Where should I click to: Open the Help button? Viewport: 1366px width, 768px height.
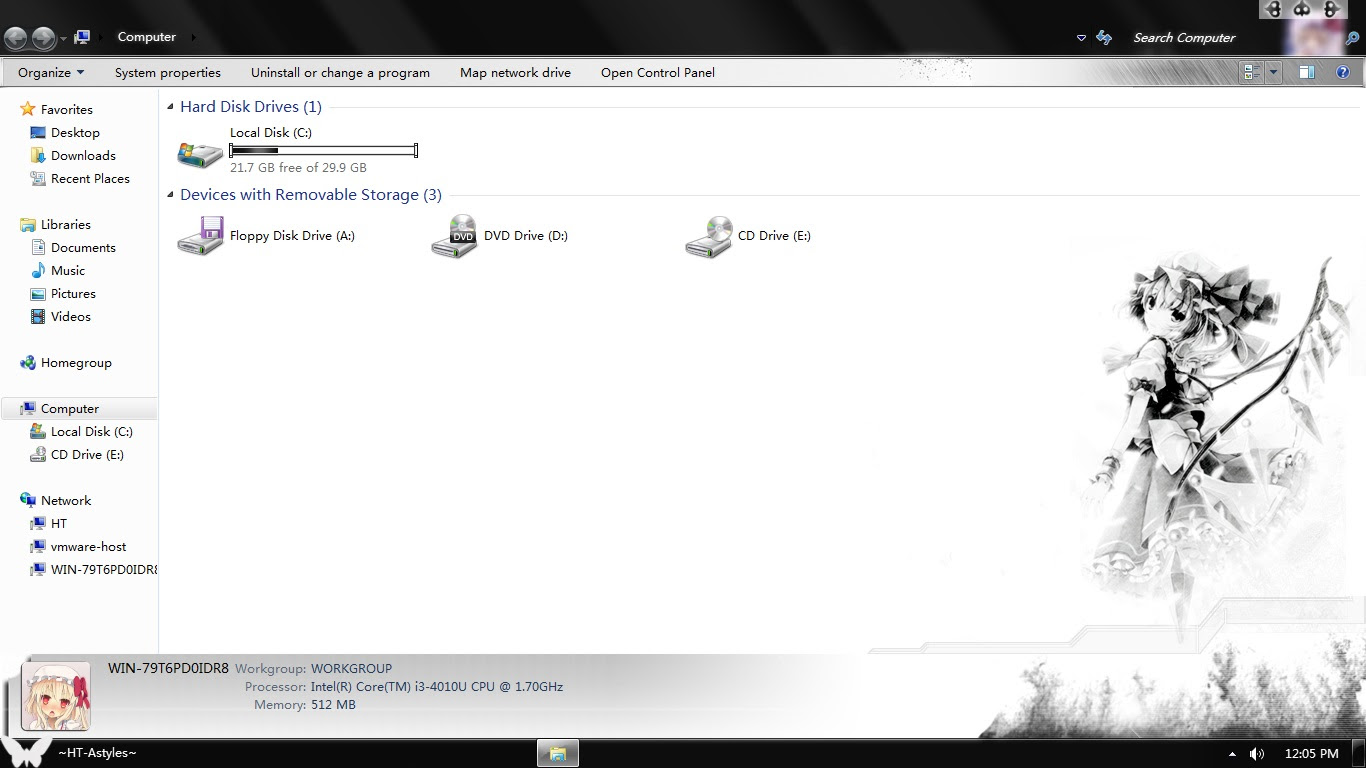[x=1343, y=72]
